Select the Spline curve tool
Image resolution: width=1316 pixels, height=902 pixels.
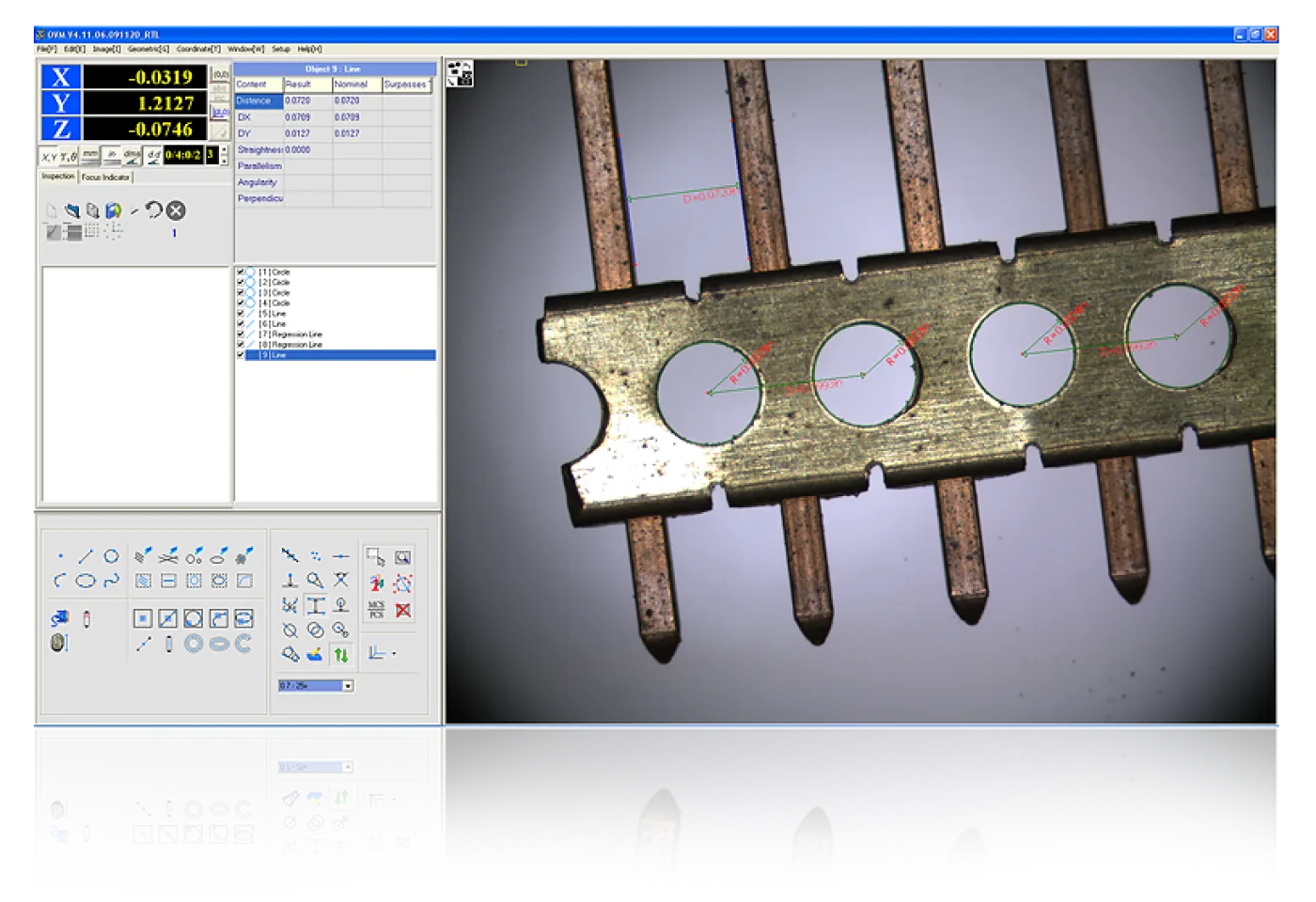pyautogui.click(x=111, y=581)
